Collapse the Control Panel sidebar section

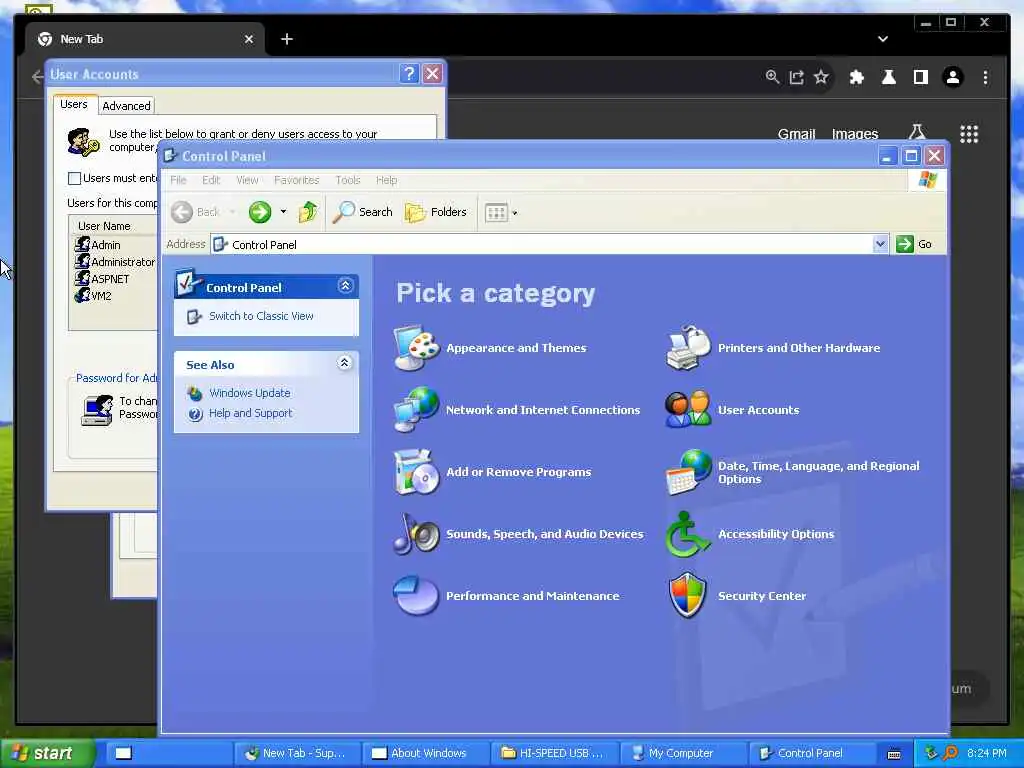click(x=345, y=285)
